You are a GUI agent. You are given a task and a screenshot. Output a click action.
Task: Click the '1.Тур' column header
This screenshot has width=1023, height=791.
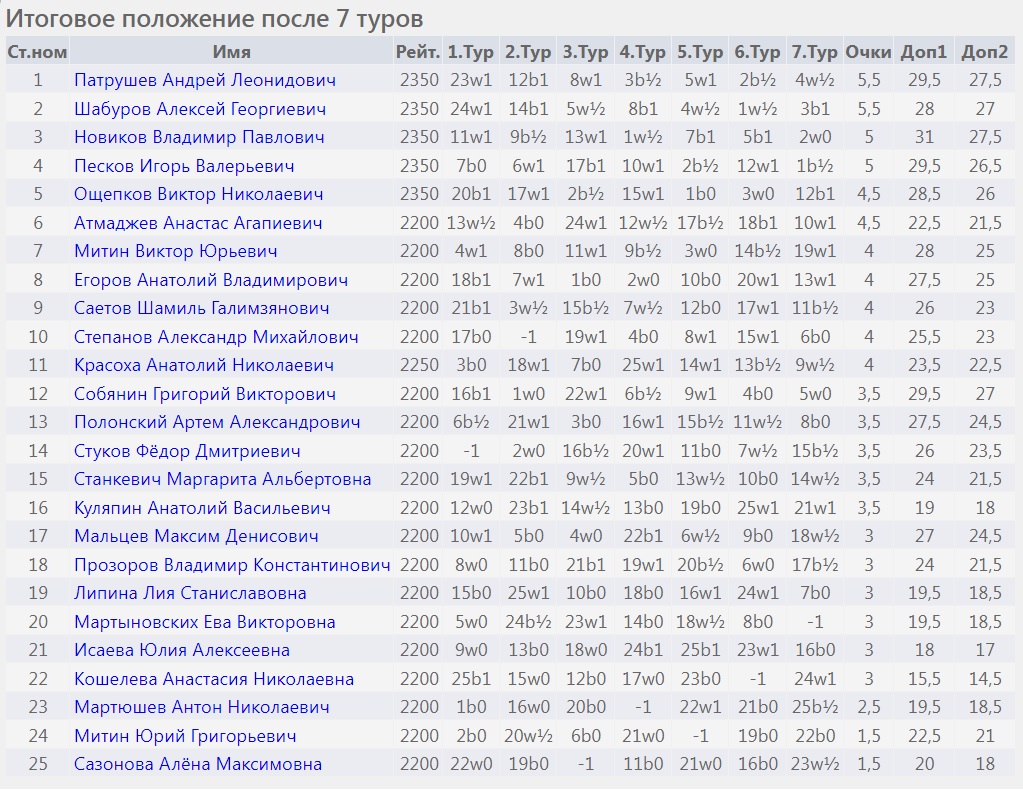coord(470,52)
